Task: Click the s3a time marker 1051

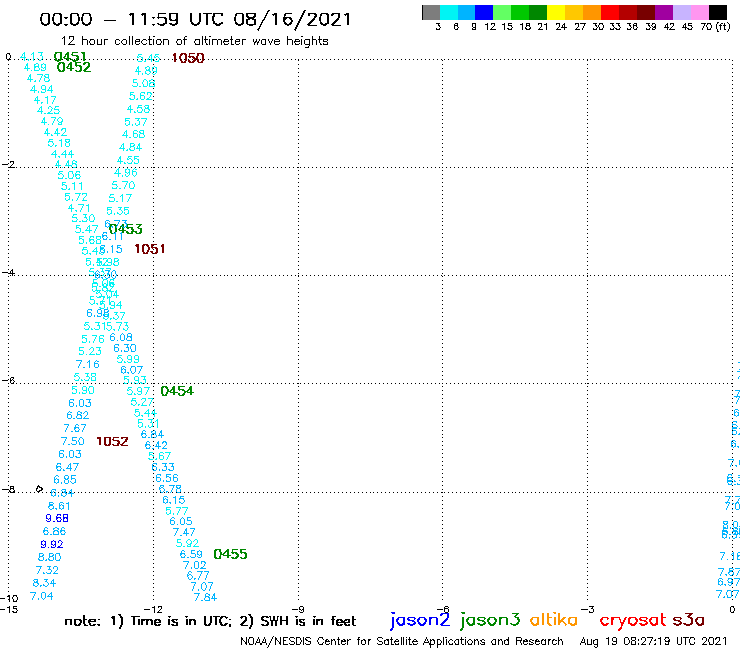Action: click(x=150, y=249)
